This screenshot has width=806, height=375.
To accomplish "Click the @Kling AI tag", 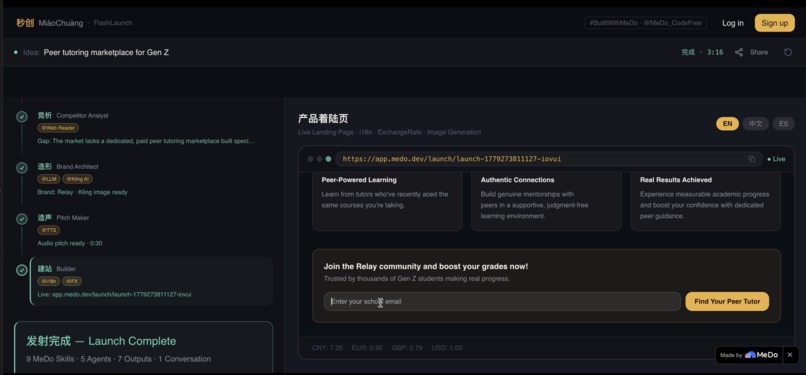I will point(78,179).
